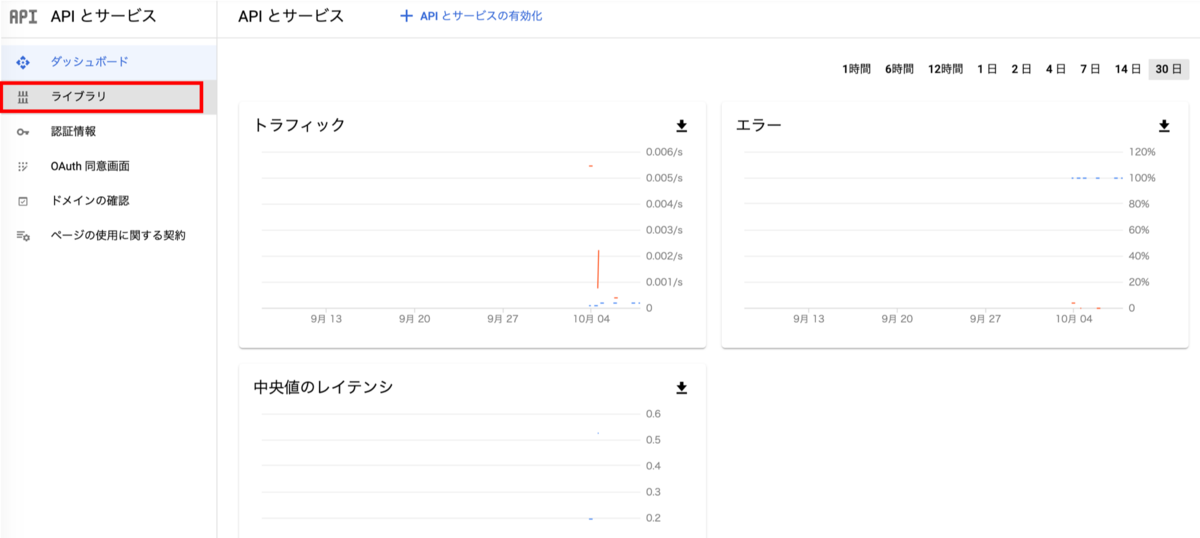Go to 認証情報 page
1200x538 pixels.
[108, 131]
